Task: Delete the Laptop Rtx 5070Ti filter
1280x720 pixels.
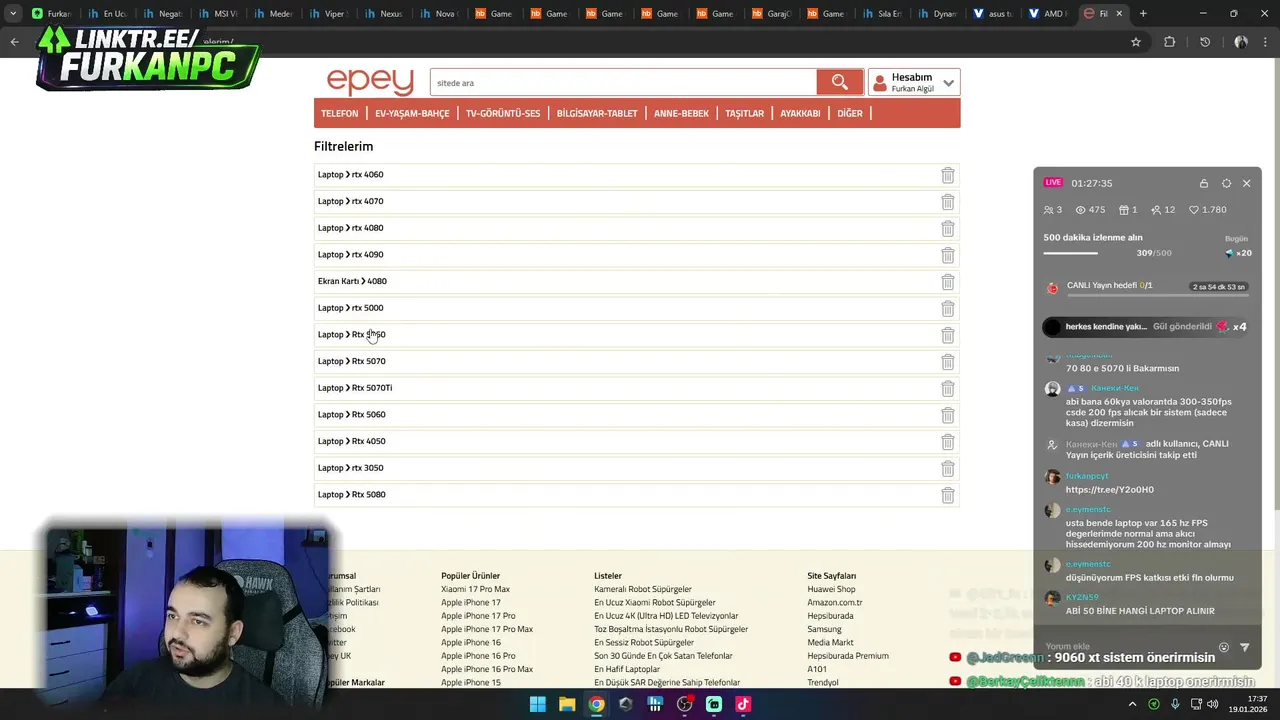Action: pos(947,388)
